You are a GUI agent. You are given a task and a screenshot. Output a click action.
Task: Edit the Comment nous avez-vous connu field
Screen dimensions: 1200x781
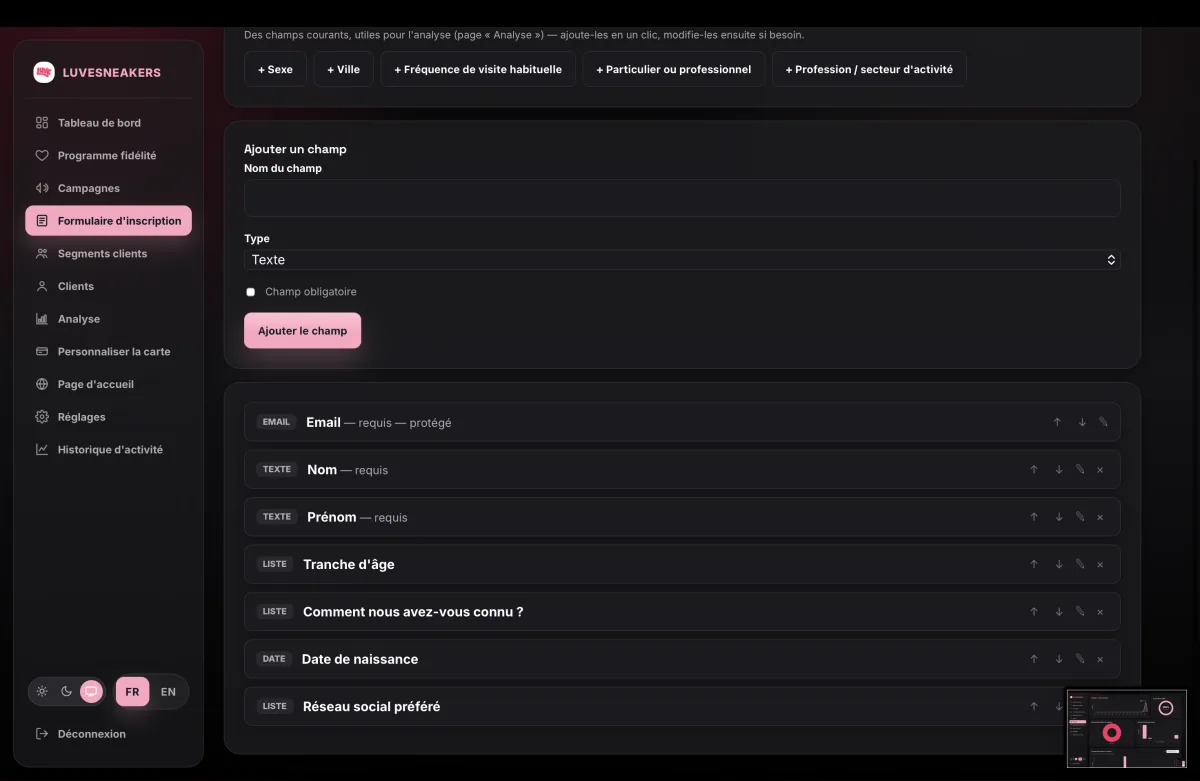1080,612
